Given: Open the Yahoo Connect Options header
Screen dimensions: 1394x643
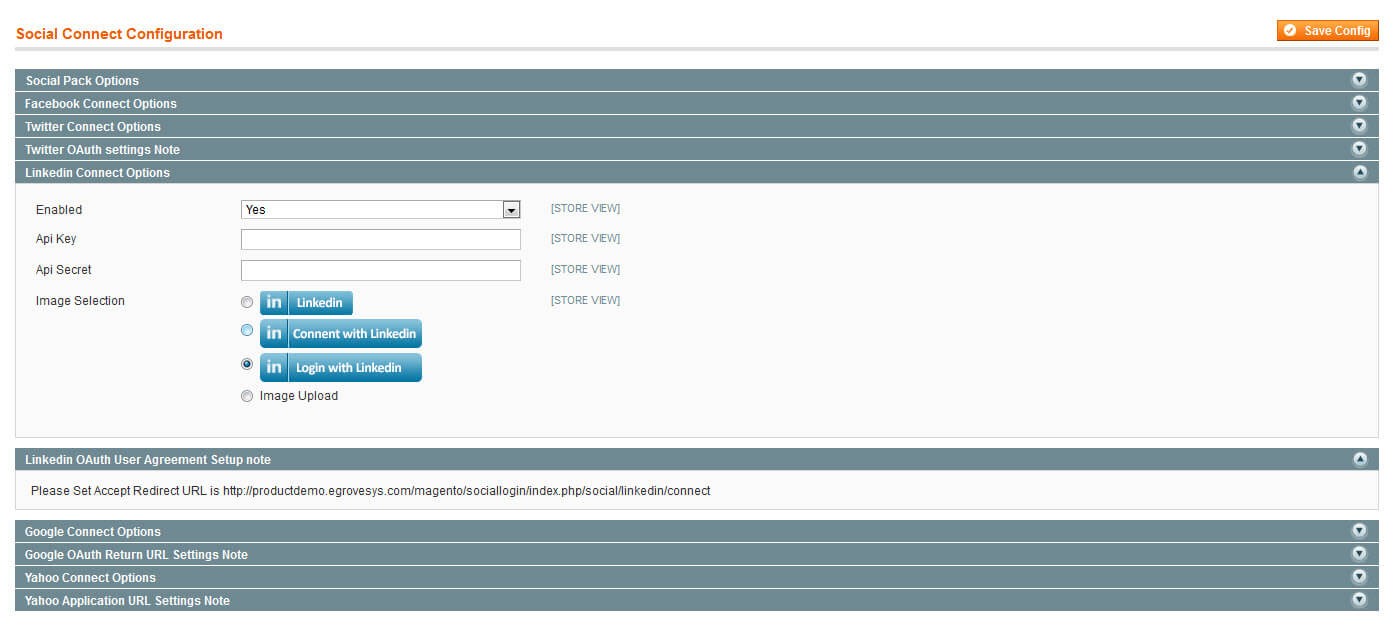Looking at the screenshot, I should click(x=697, y=577).
